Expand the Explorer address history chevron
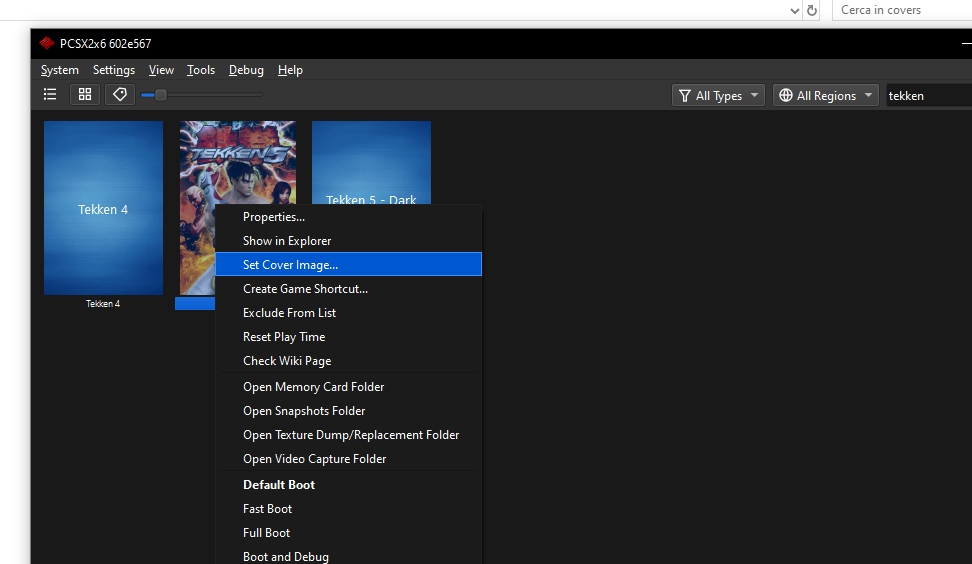The width and height of the screenshot is (972, 564). click(795, 11)
